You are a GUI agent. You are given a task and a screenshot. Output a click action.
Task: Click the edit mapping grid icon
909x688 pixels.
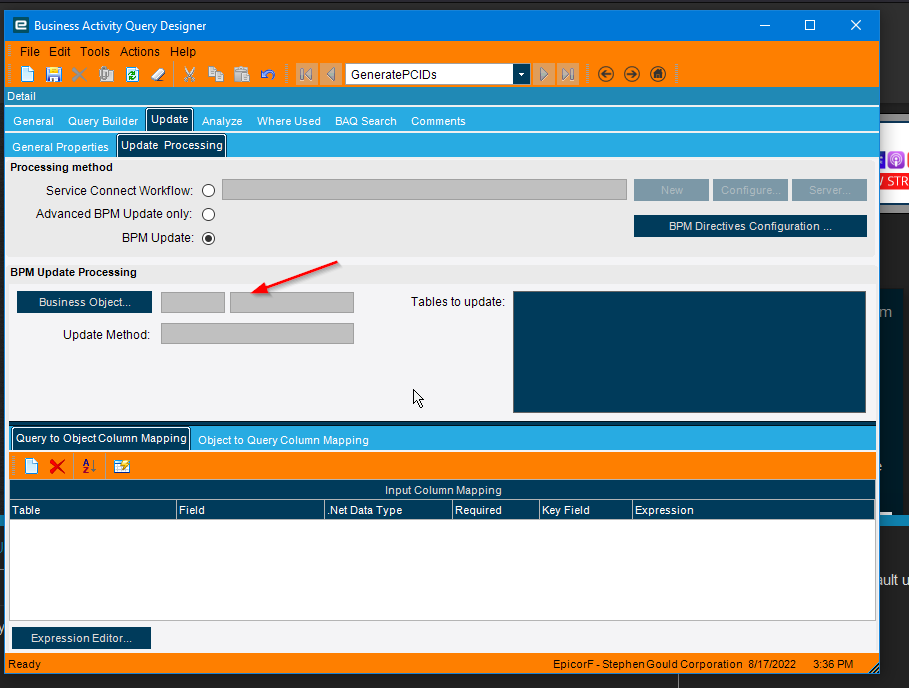(x=122, y=466)
